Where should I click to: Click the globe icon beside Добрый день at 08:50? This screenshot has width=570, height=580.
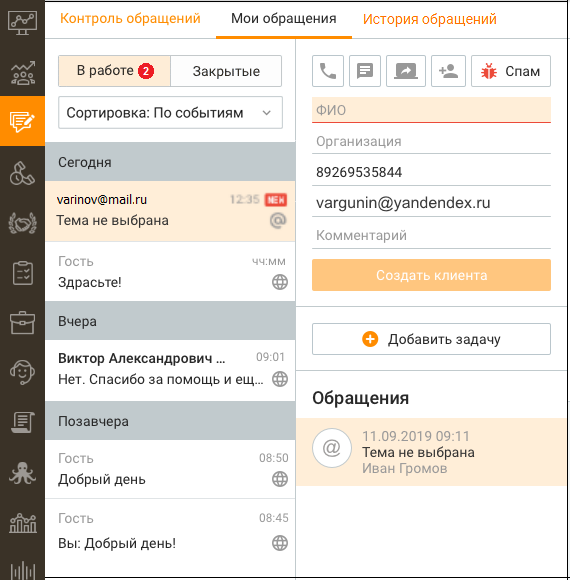(x=280, y=479)
